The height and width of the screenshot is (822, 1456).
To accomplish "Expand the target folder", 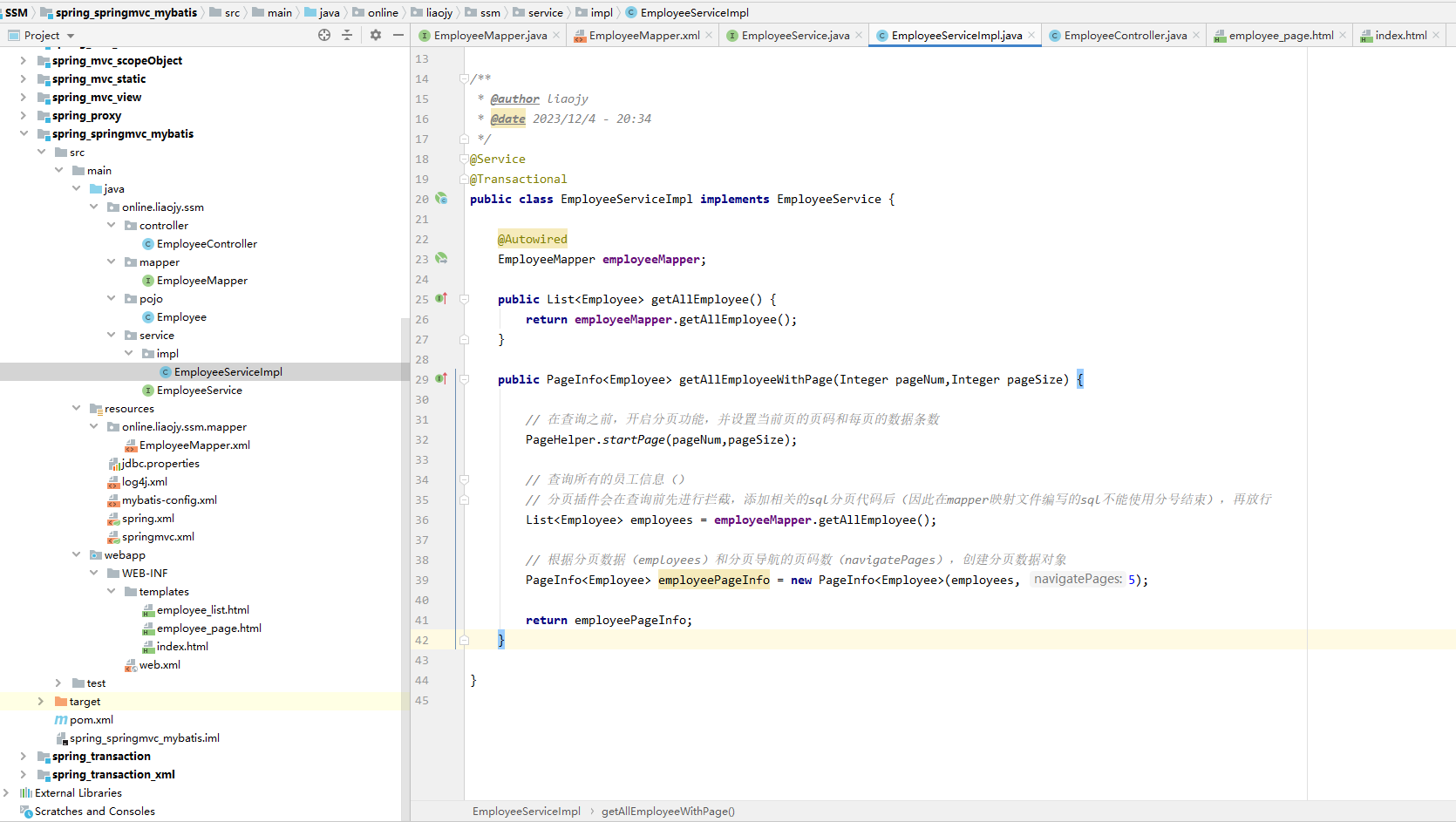I will coord(41,701).
